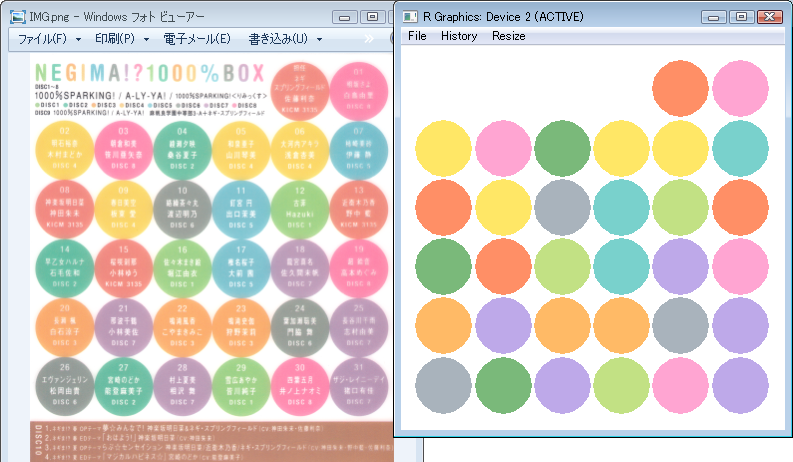Click the 電子メール(E) toolbar button

(197, 39)
